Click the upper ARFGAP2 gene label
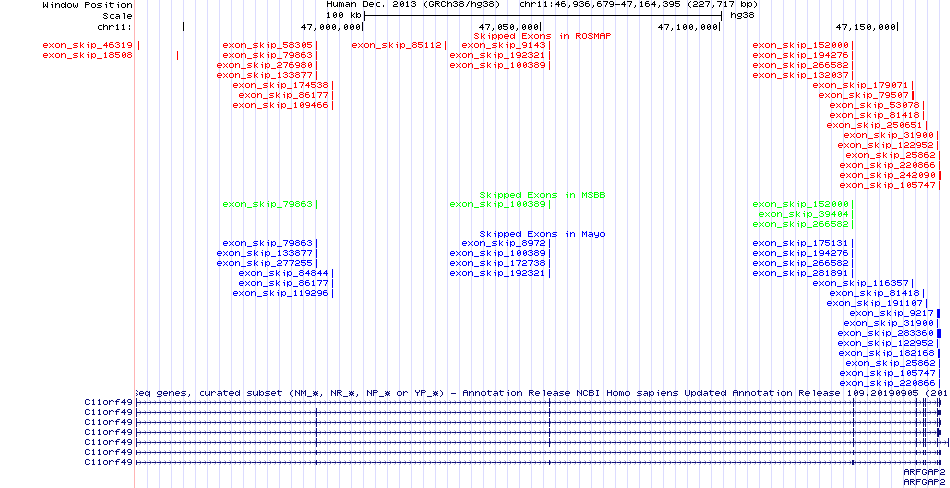The image size is (950, 488). 923,471
